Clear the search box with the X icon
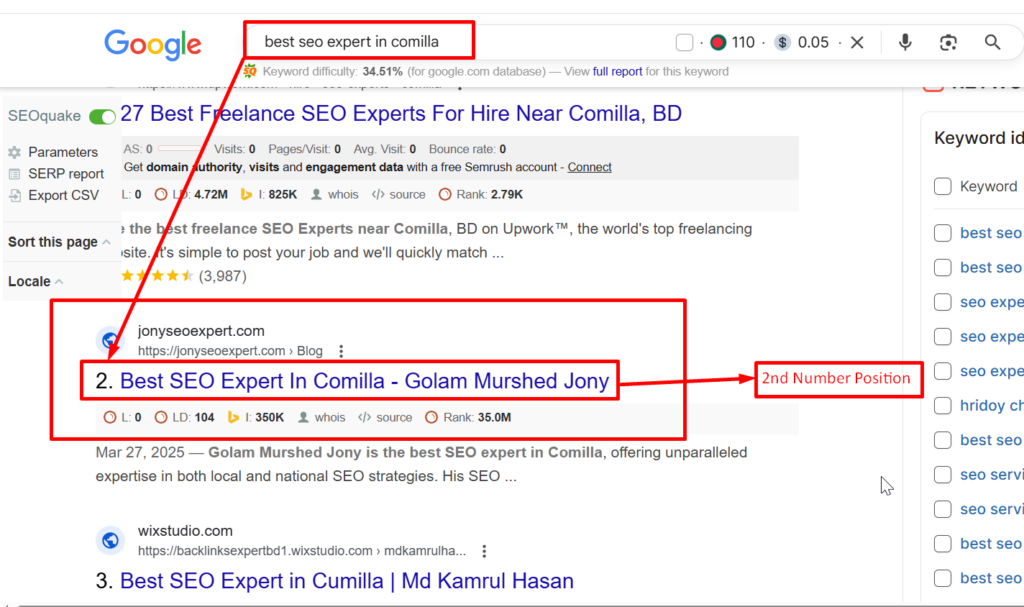The image size is (1024, 607). 857,42
